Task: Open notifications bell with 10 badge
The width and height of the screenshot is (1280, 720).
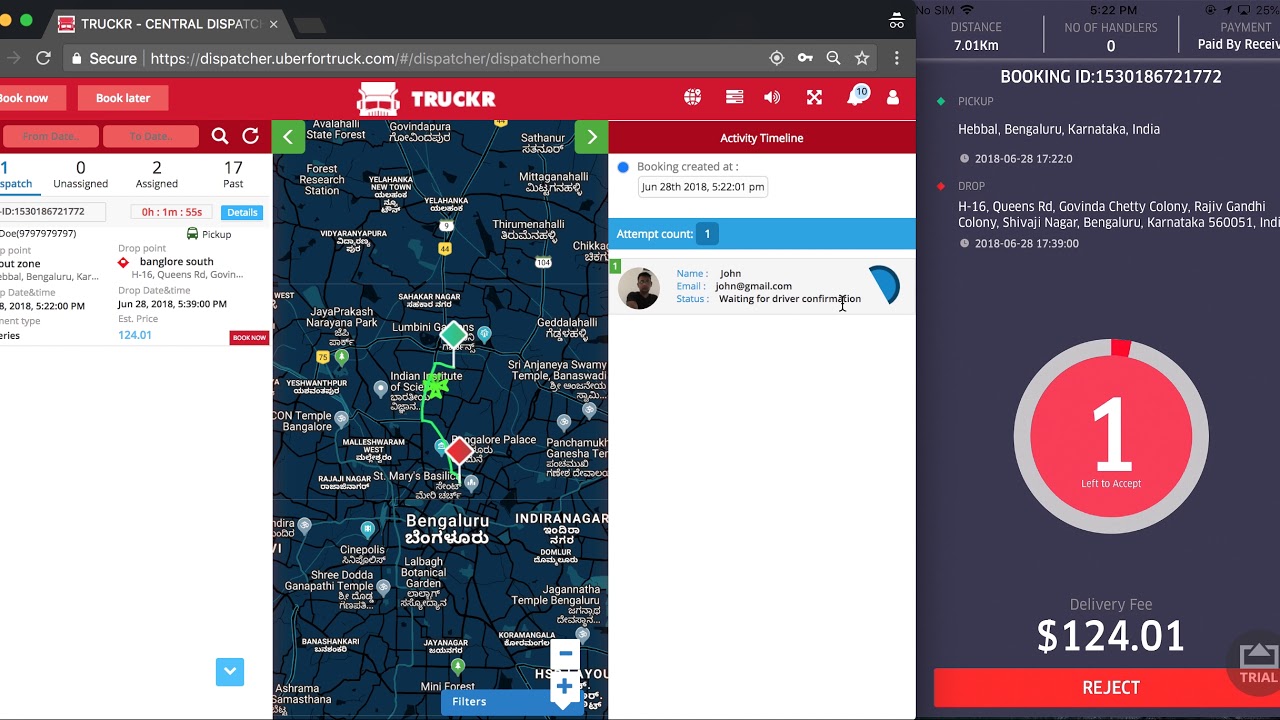Action: click(x=857, y=96)
